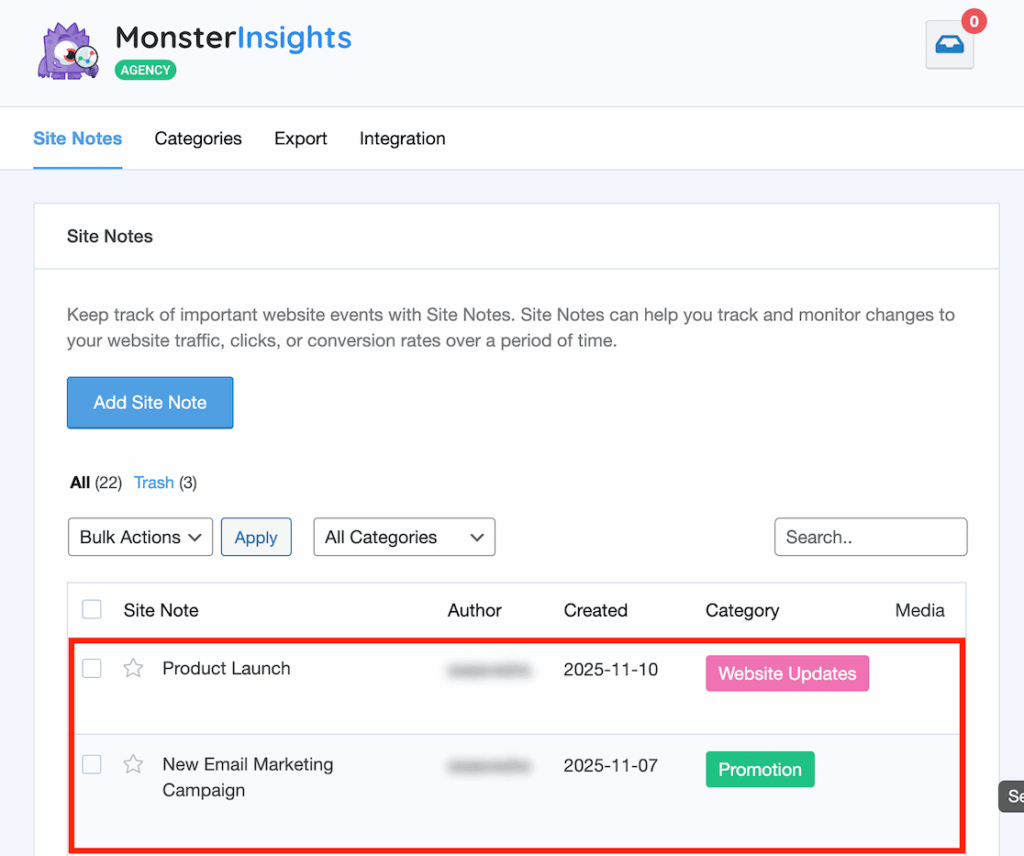Switch to the Categories tab
The height and width of the screenshot is (856, 1024).
click(197, 139)
